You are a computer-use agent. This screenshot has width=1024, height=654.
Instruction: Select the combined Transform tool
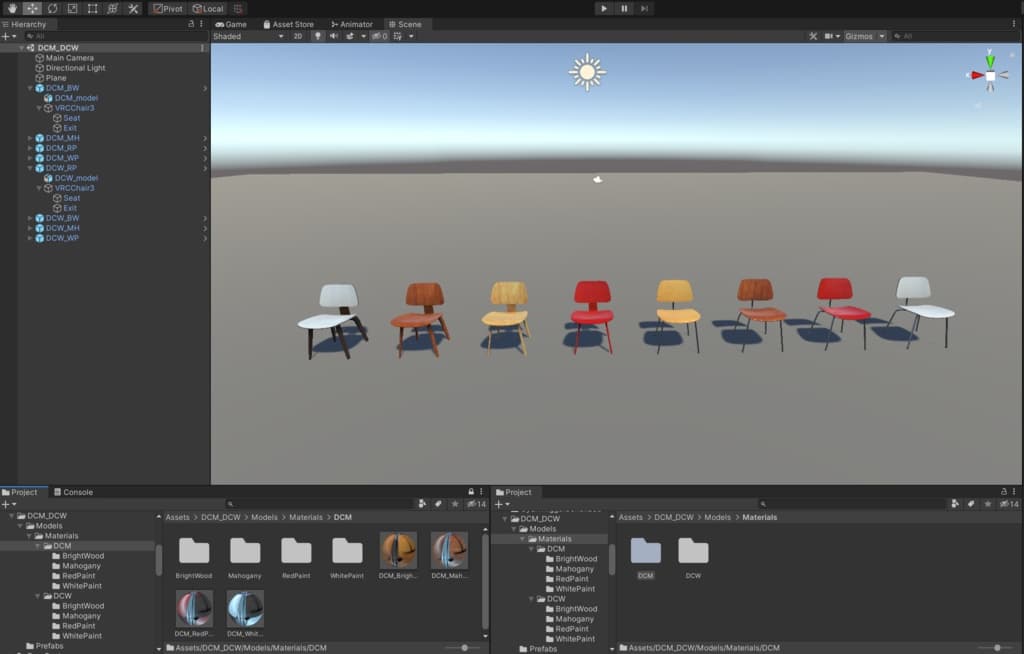[x=113, y=8]
